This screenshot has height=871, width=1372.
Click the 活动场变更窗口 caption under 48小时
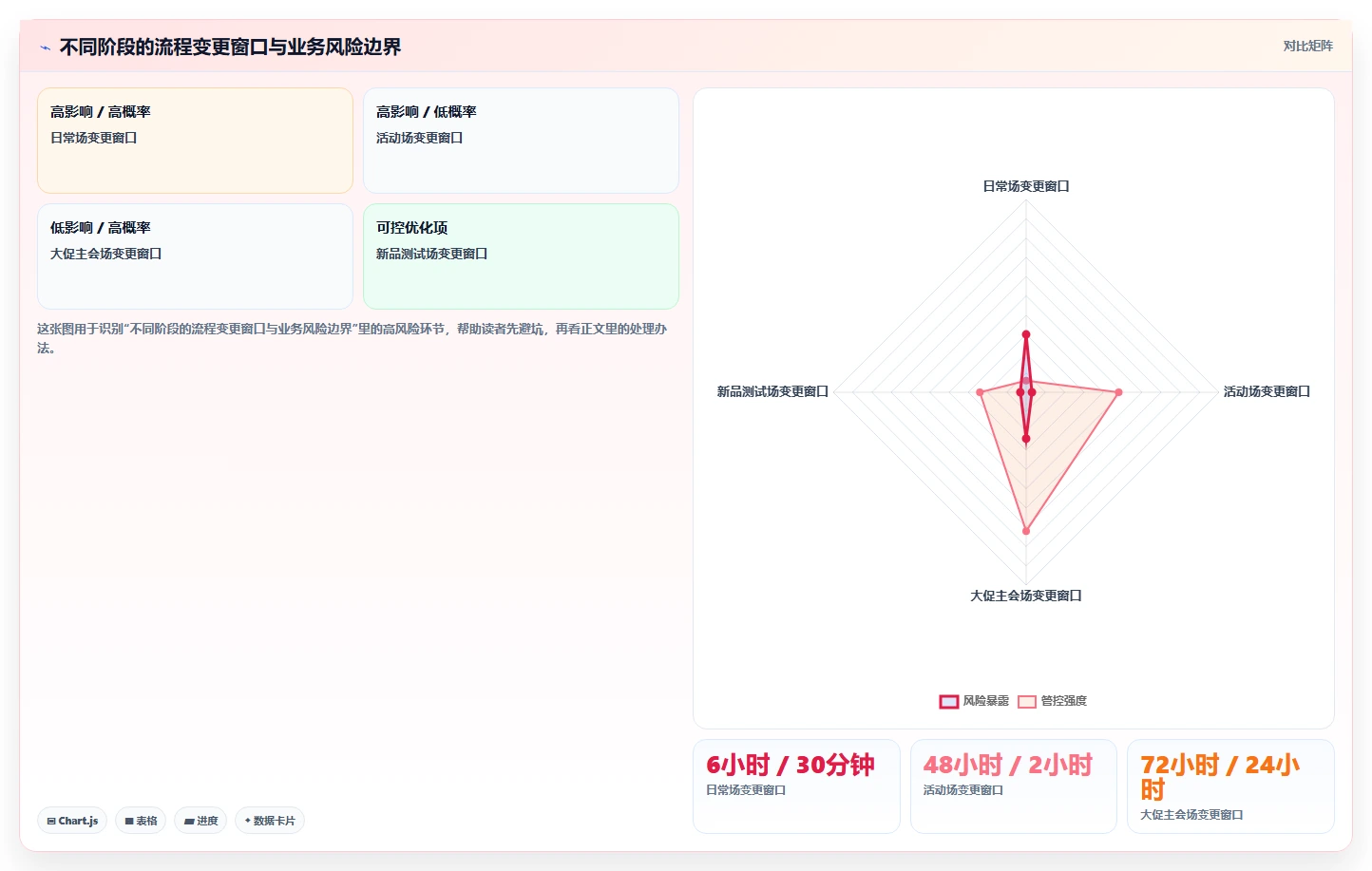pyautogui.click(x=963, y=790)
